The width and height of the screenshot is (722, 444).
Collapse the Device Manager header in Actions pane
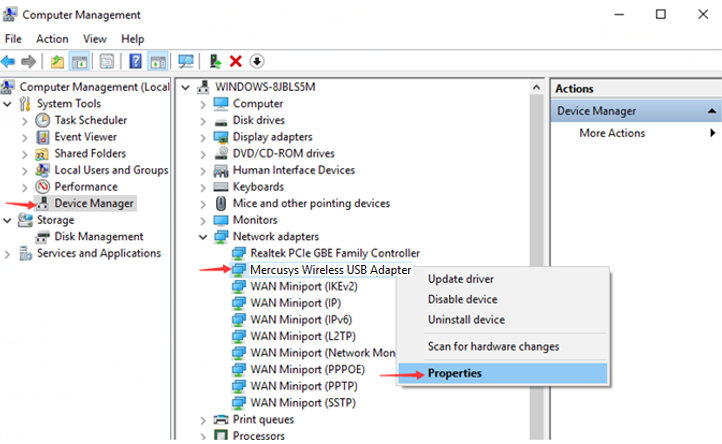(711, 112)
